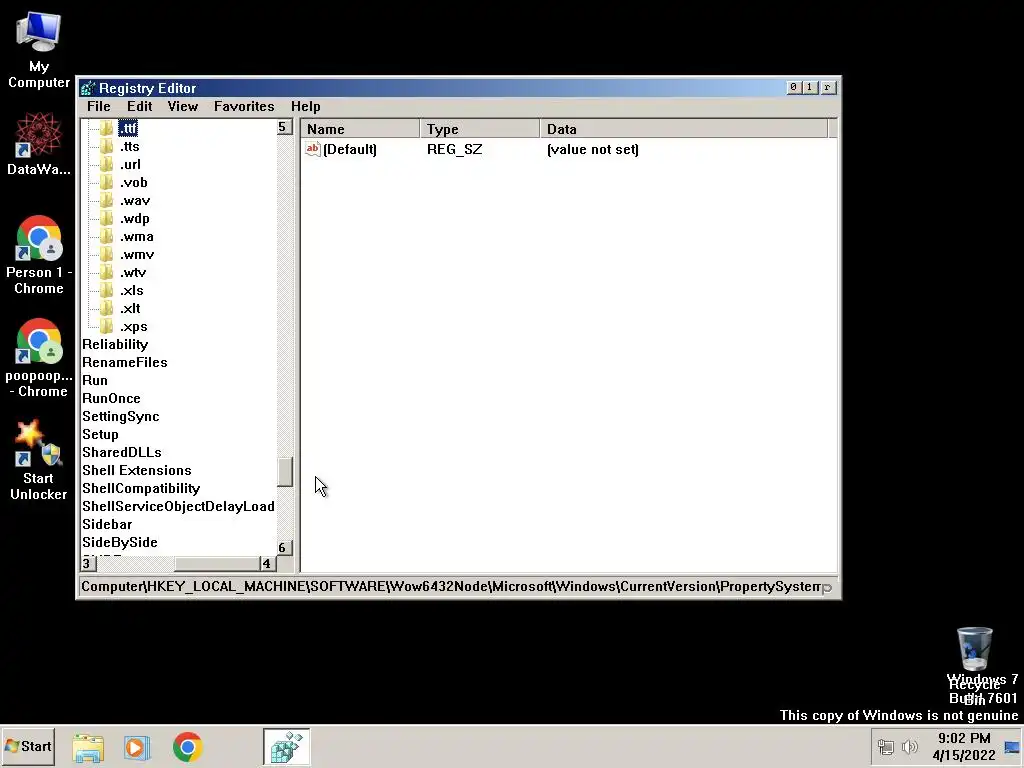
Task: Open the View menu
Action: (183, 106)
